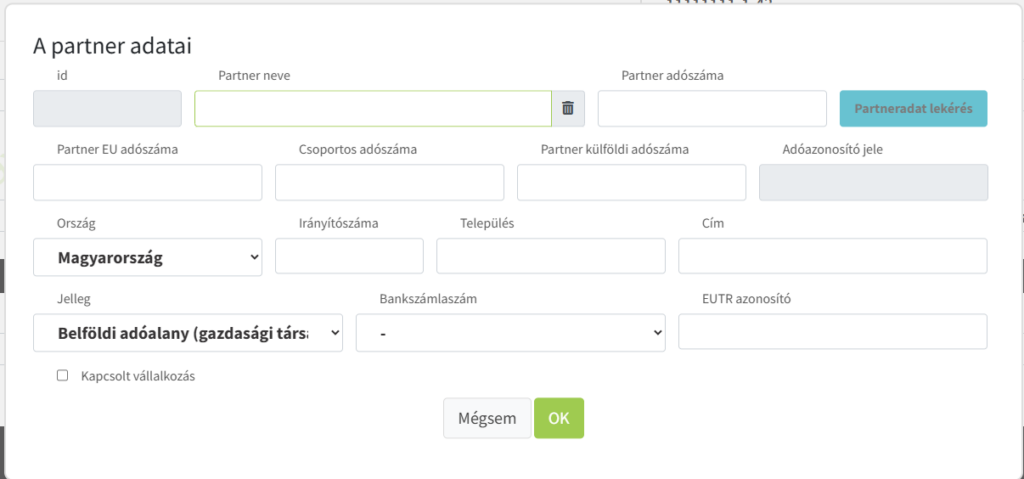Viewport: 1024px width, 479px height.
Task: Select the Partner EU adószáma field
Action: pos(147,183)
